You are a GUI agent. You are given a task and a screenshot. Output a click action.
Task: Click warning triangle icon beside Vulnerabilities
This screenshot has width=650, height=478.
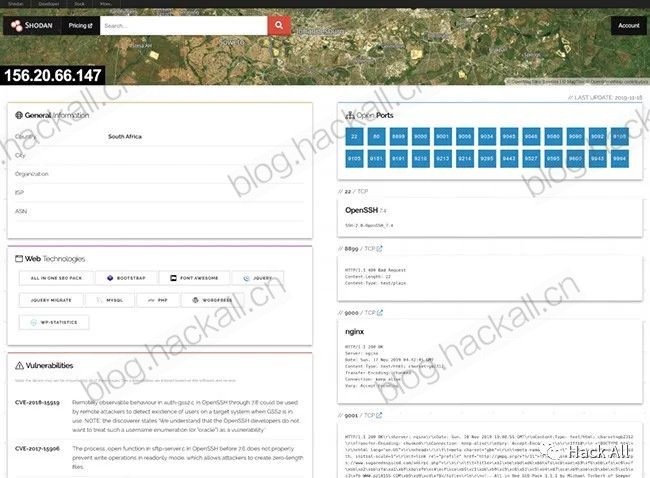tap(19, 366)
